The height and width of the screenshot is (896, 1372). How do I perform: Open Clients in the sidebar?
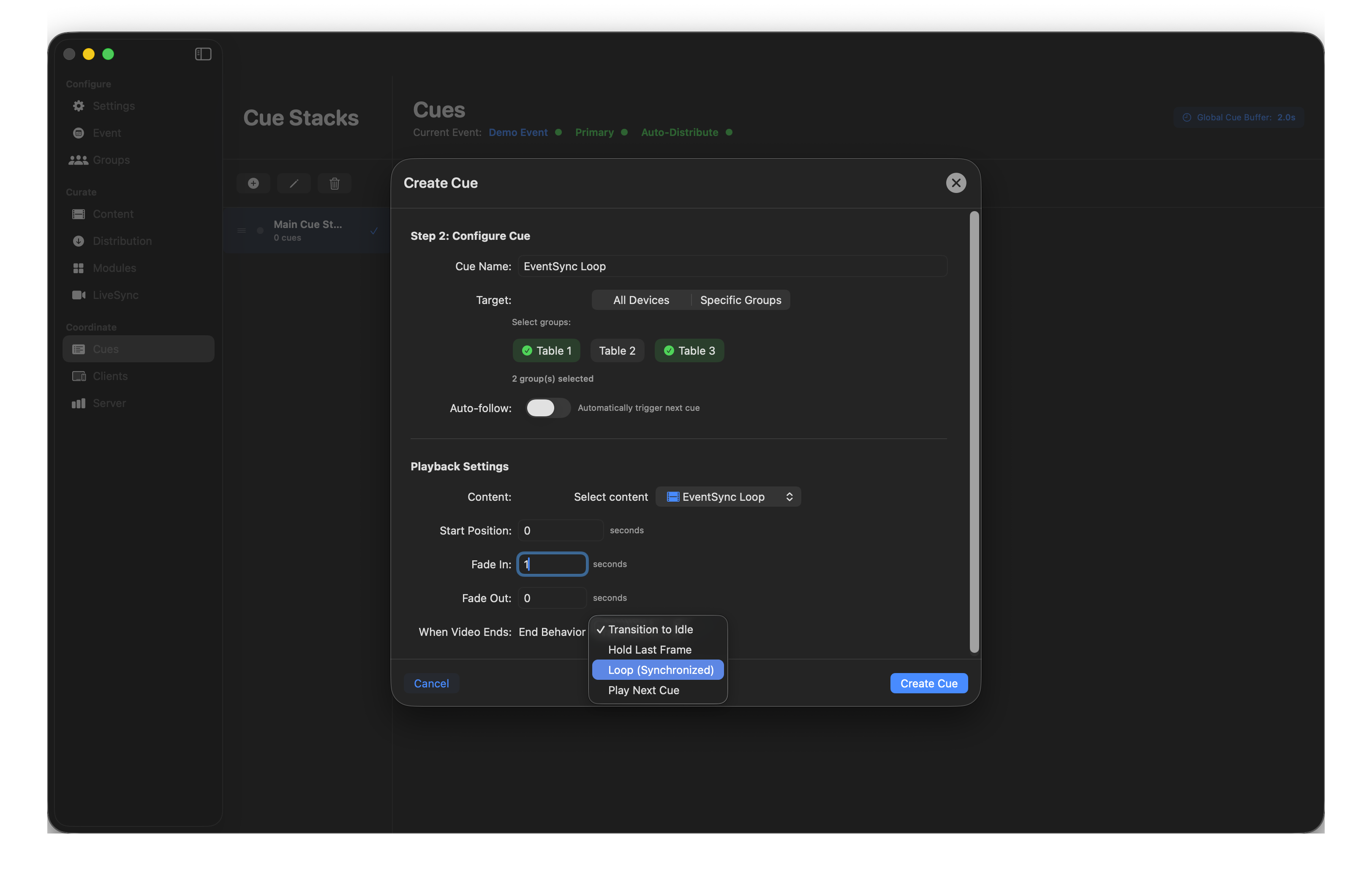point(139,376)
